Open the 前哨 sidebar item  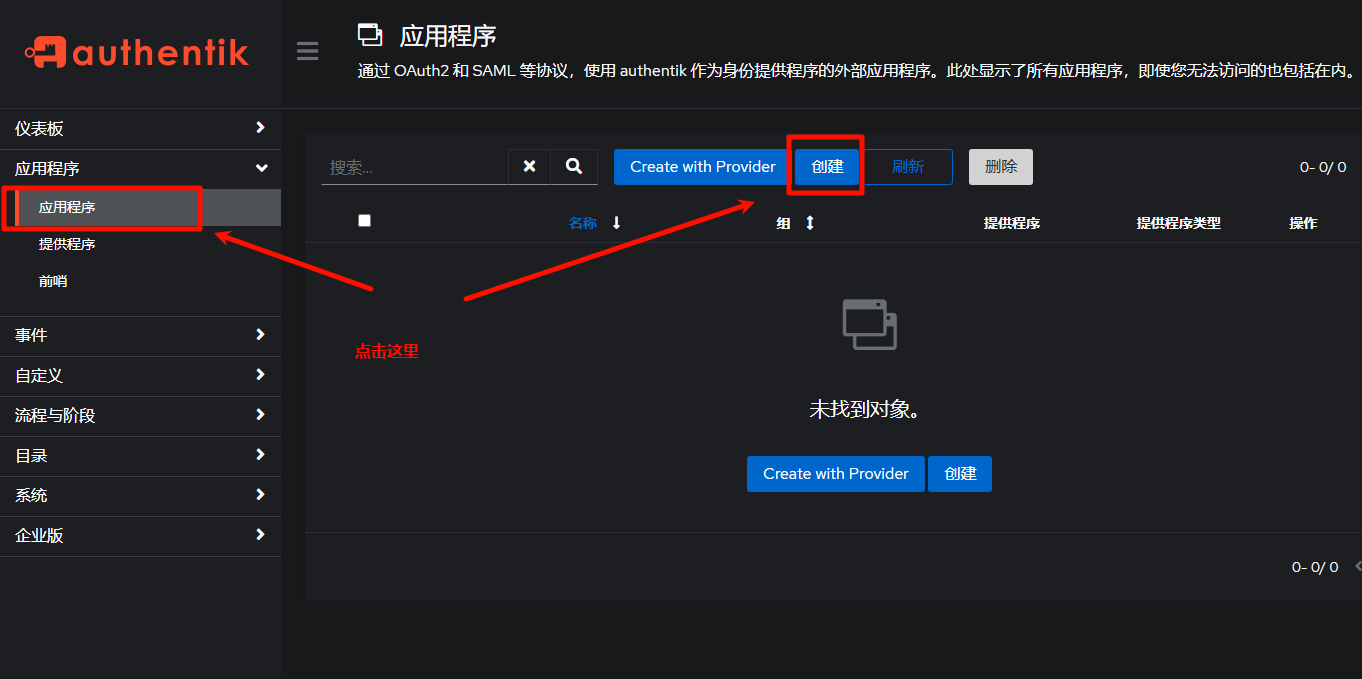[x=53, y=282]
